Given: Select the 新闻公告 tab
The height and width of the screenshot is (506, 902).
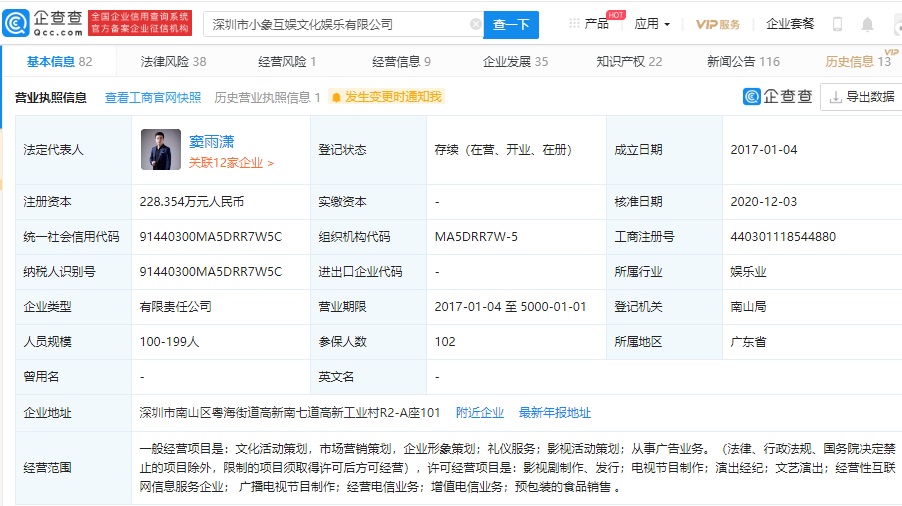Looking at the screenshot, I should [x=743, y=62].
